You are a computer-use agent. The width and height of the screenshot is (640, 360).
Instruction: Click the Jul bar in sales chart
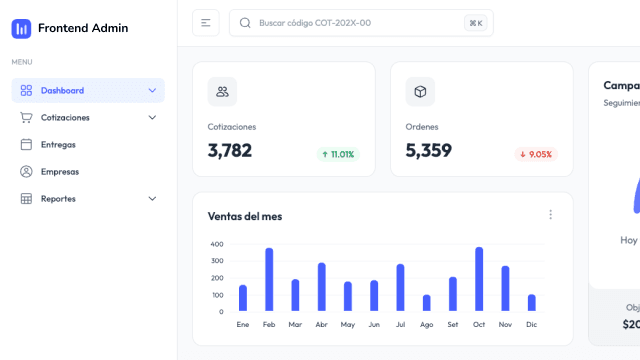pos(400,288)
